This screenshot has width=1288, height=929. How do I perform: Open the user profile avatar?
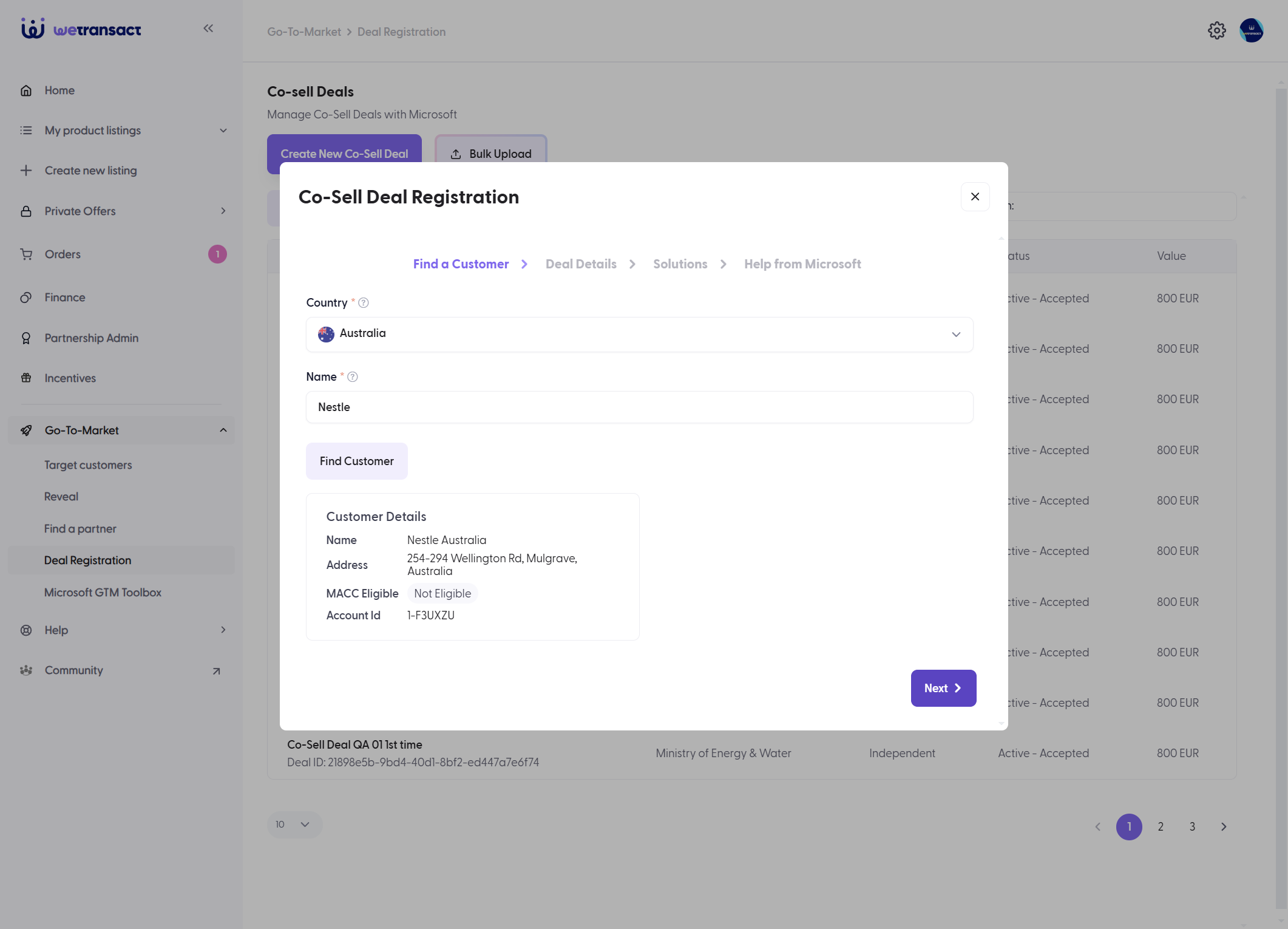coord(1251,30)
